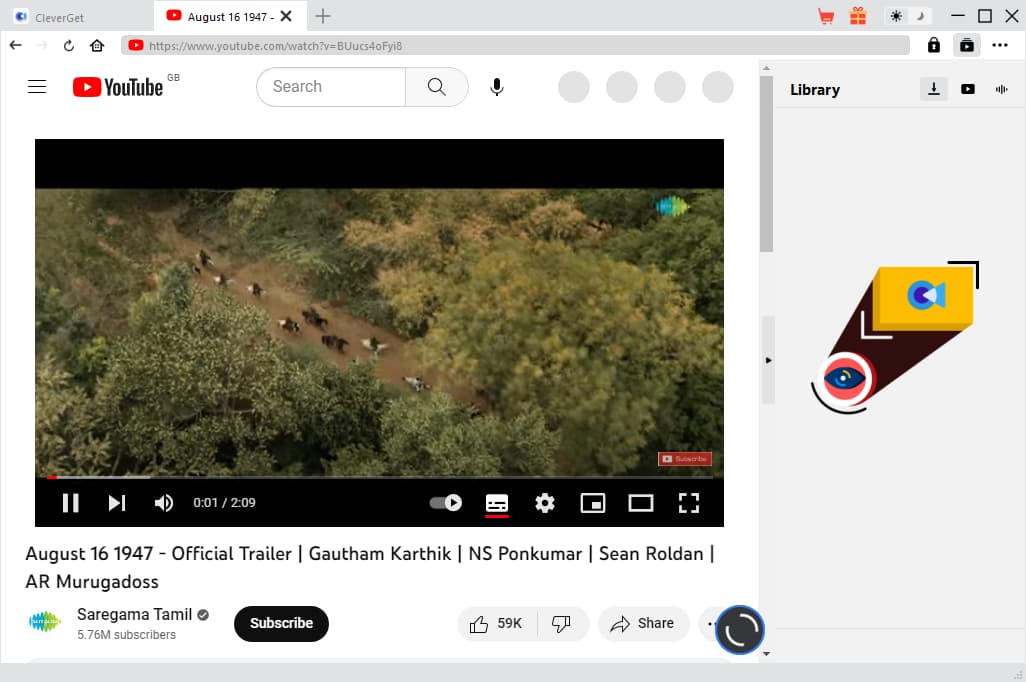Show downloading tasks in Library
1026x682 pixels.
[934, 89]
